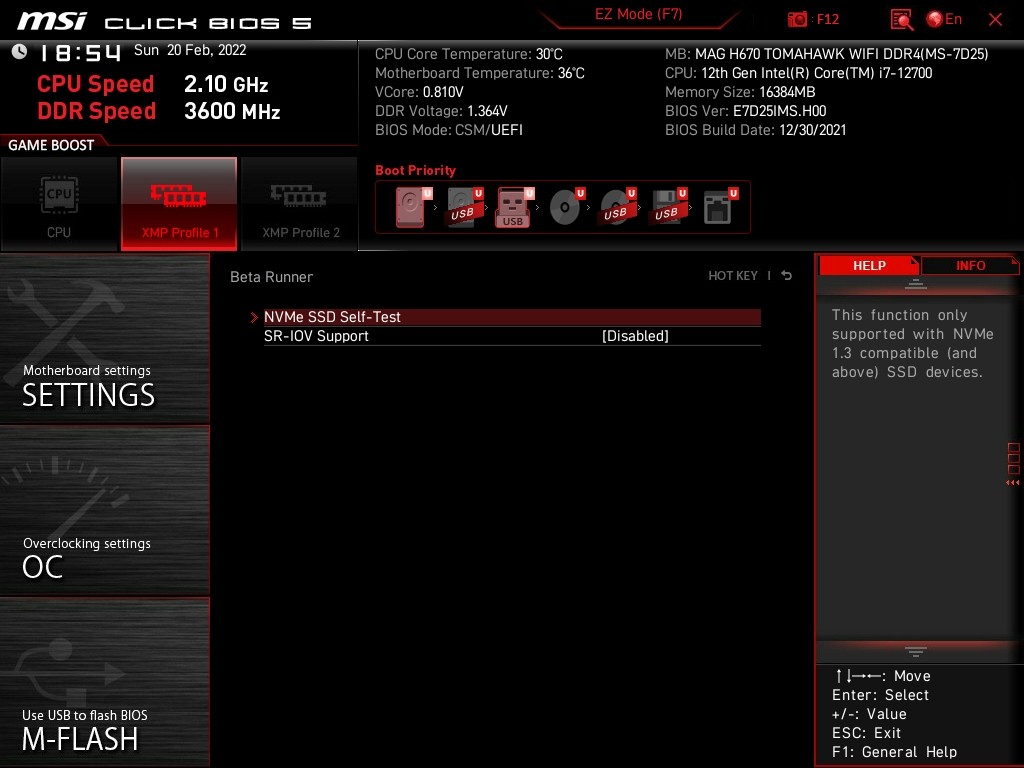Click the GAME BOOST label
Screen dimensions: 1024x768
pos(51,145)
